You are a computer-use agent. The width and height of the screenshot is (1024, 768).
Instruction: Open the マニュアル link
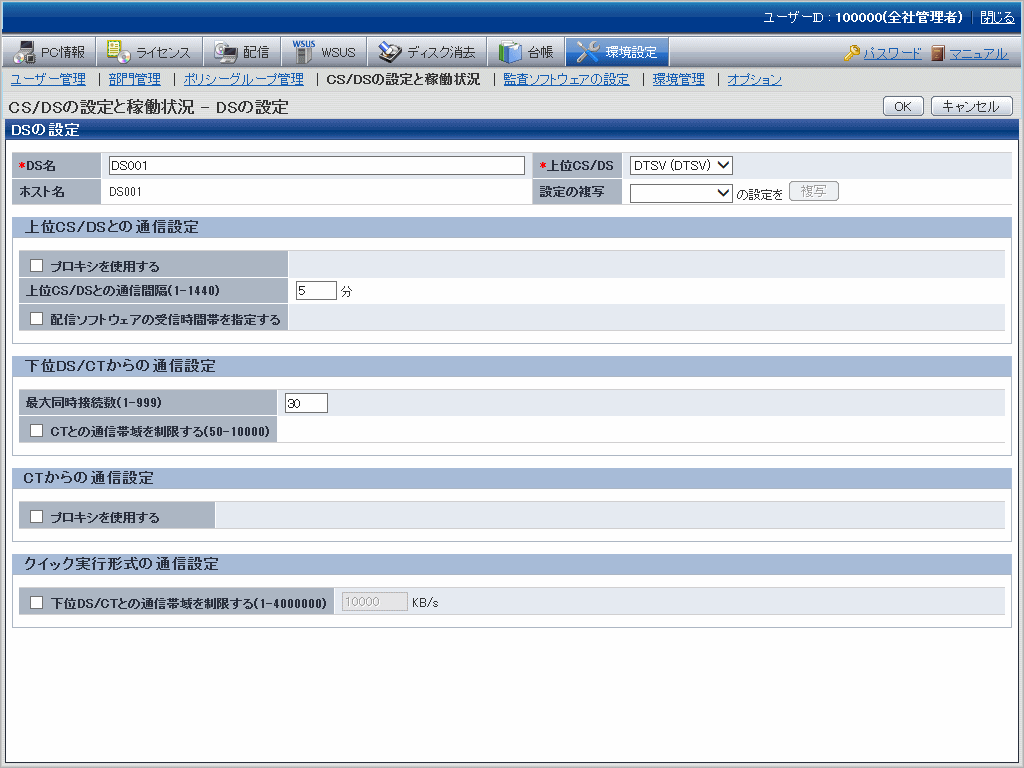click(978, 54)
